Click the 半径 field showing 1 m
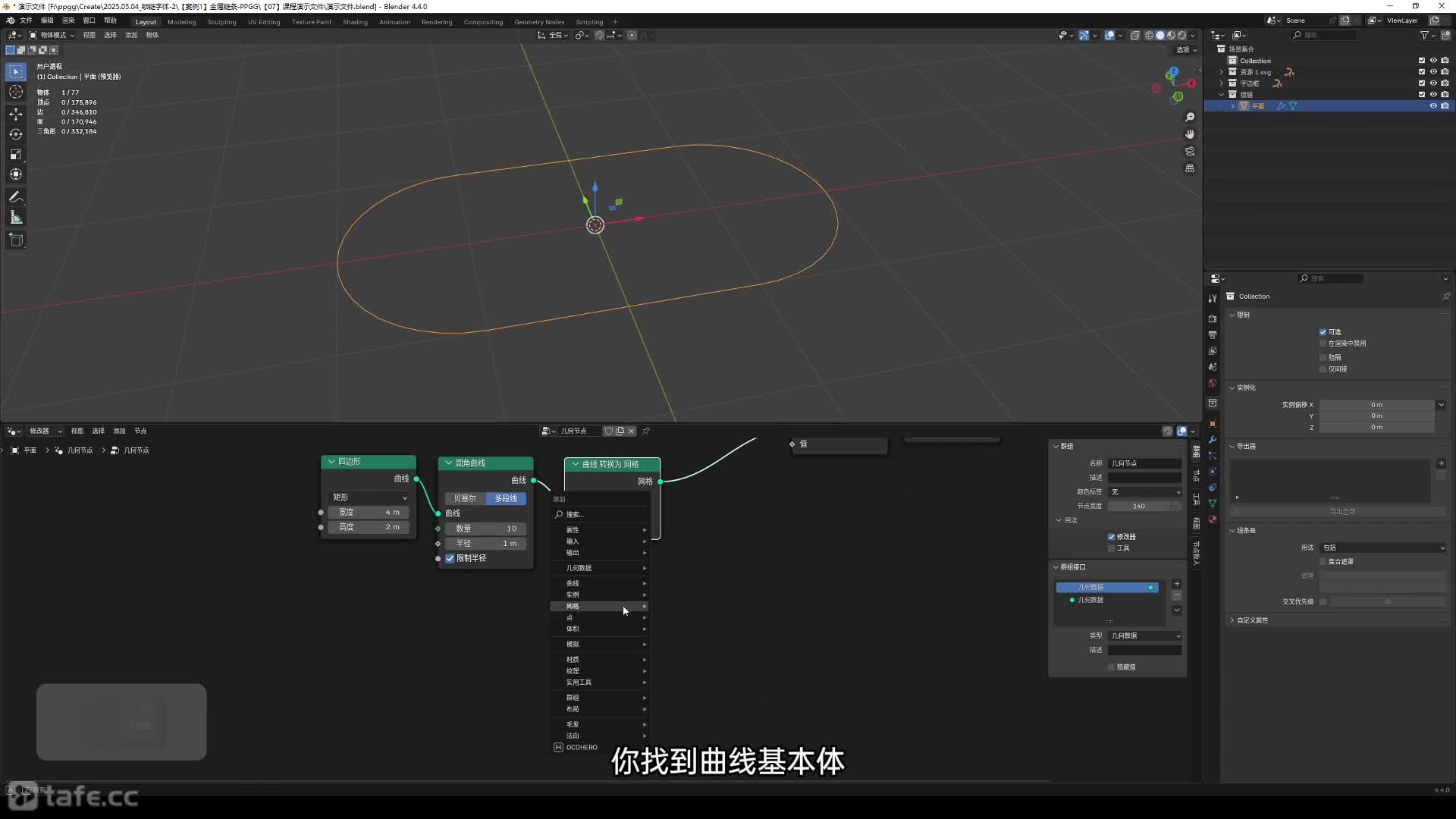Viewport: 1456px width, 819px height. [486, 544]
